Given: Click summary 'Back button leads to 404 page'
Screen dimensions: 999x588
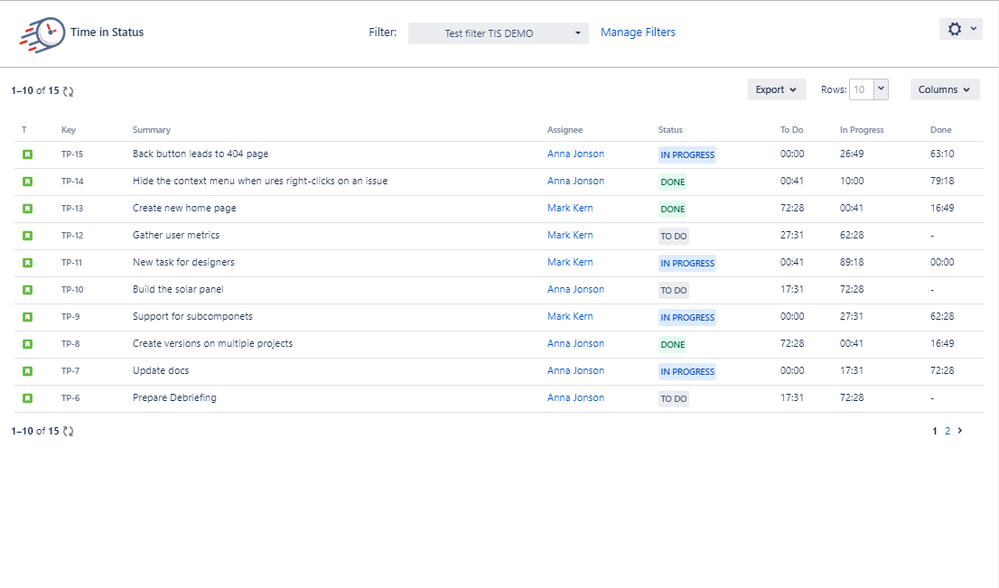Looking at the screenshot, I should pos(200,154).
